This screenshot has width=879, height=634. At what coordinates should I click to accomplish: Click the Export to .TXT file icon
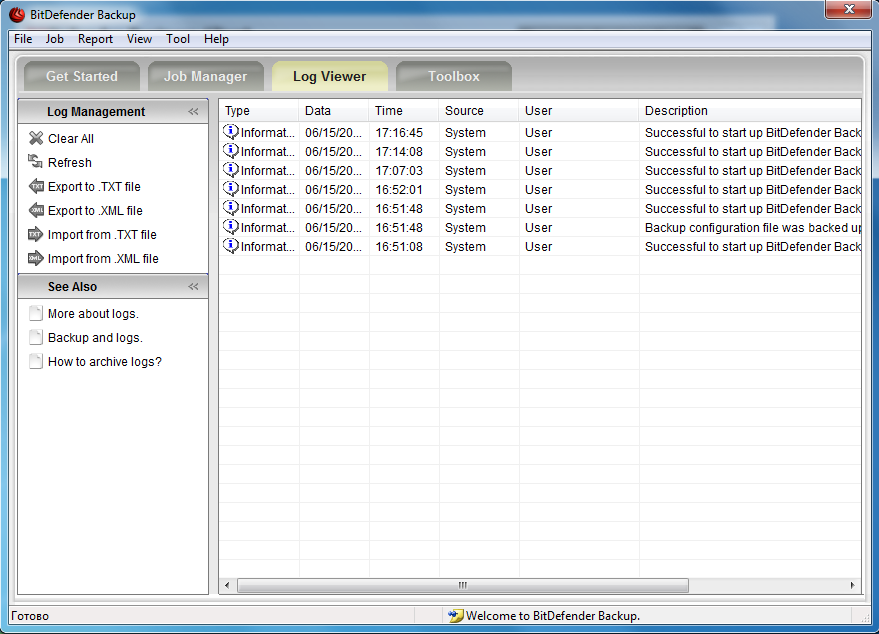[36, 186]
